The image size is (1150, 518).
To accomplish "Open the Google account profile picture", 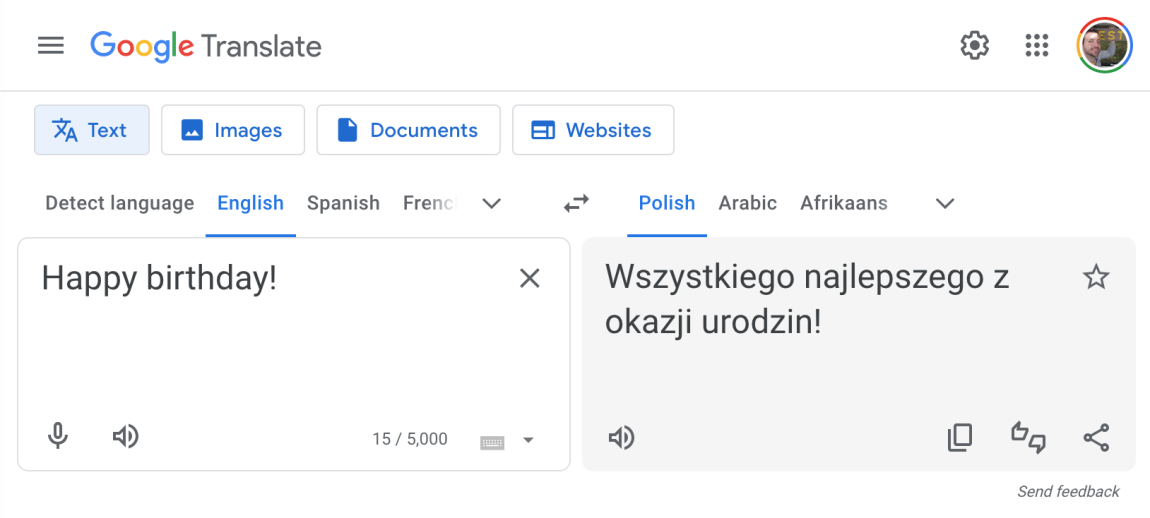I will point(1105,45).
